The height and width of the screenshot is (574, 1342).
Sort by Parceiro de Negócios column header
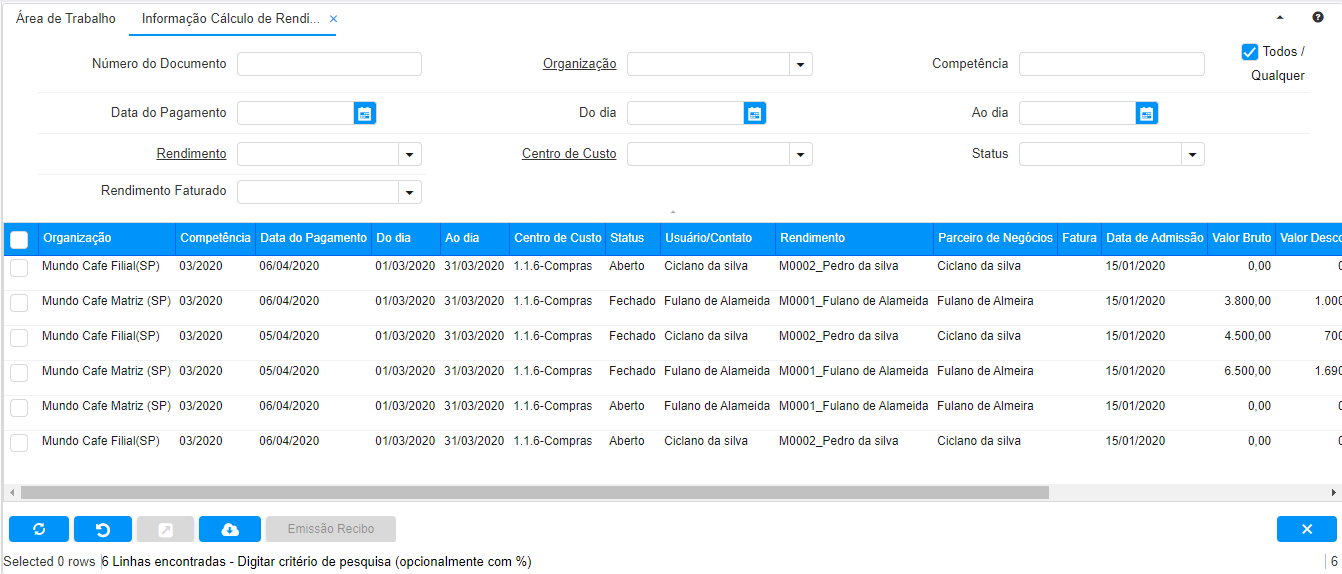995,238
